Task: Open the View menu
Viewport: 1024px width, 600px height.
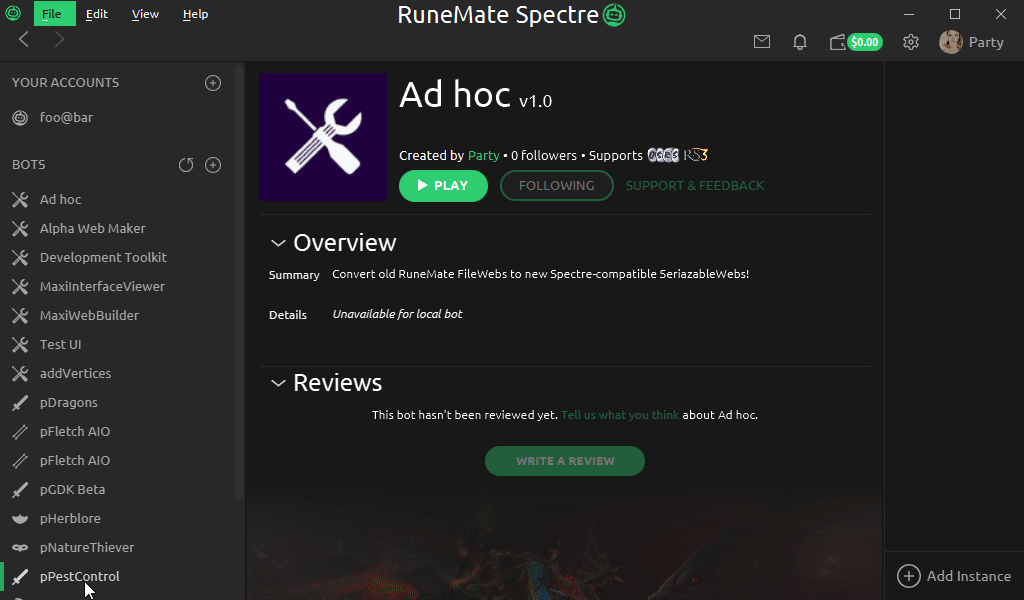Action: coord(145,14)
